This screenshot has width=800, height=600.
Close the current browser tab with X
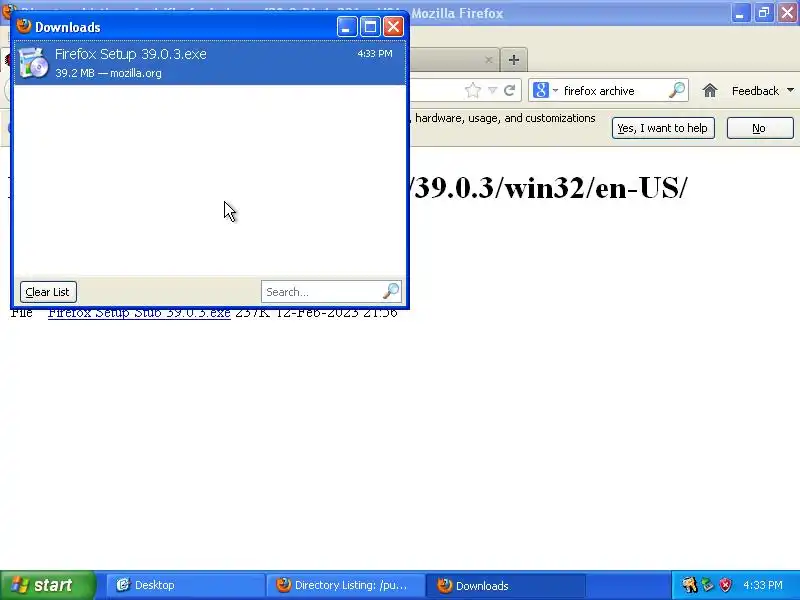488,60
